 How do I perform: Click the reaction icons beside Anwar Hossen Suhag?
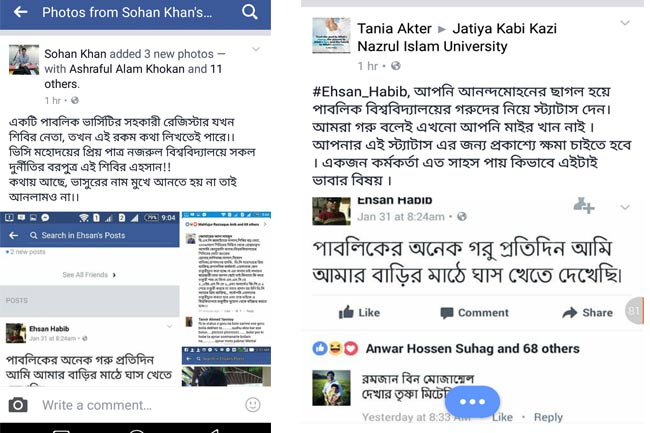[x=335, y=348]
